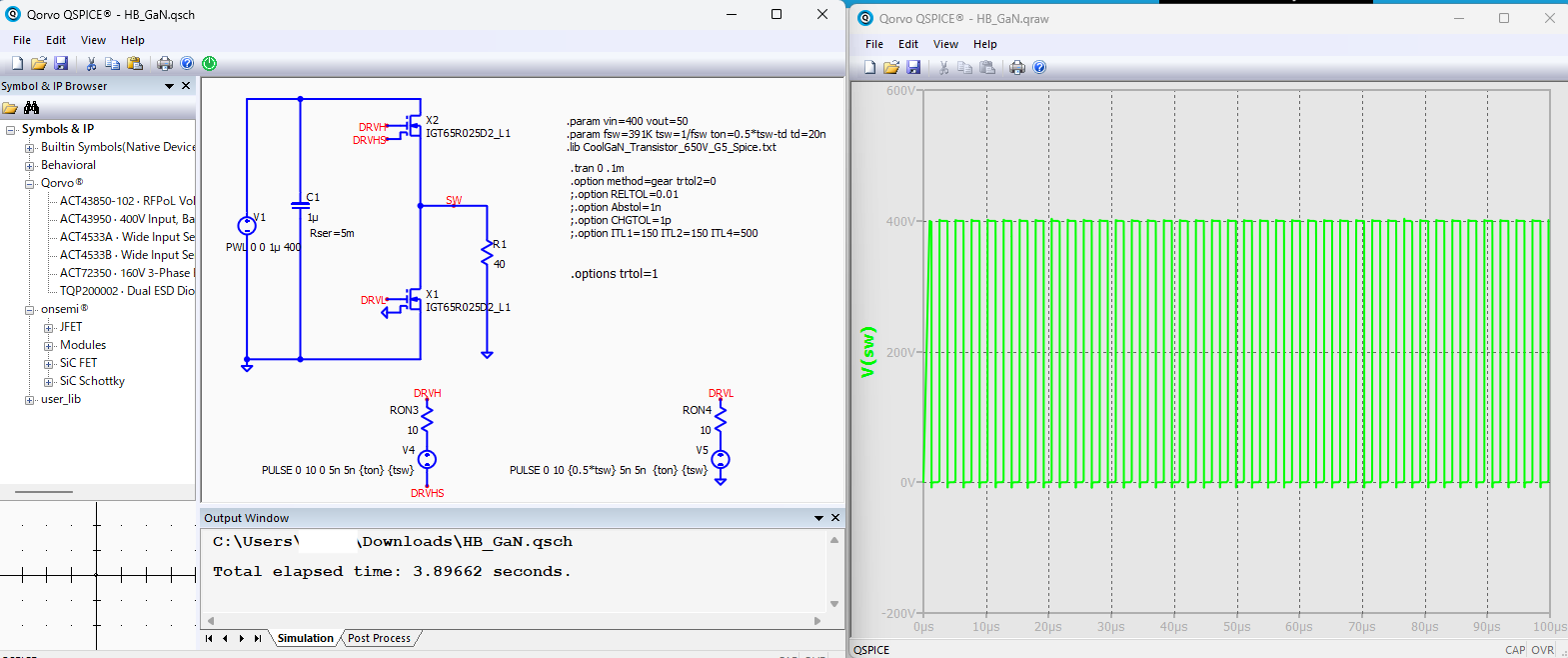This screenshot has height=658, width=1568.
Task: Select the ACT4533A Wide Input tree item
Action: tap(126, 237)
